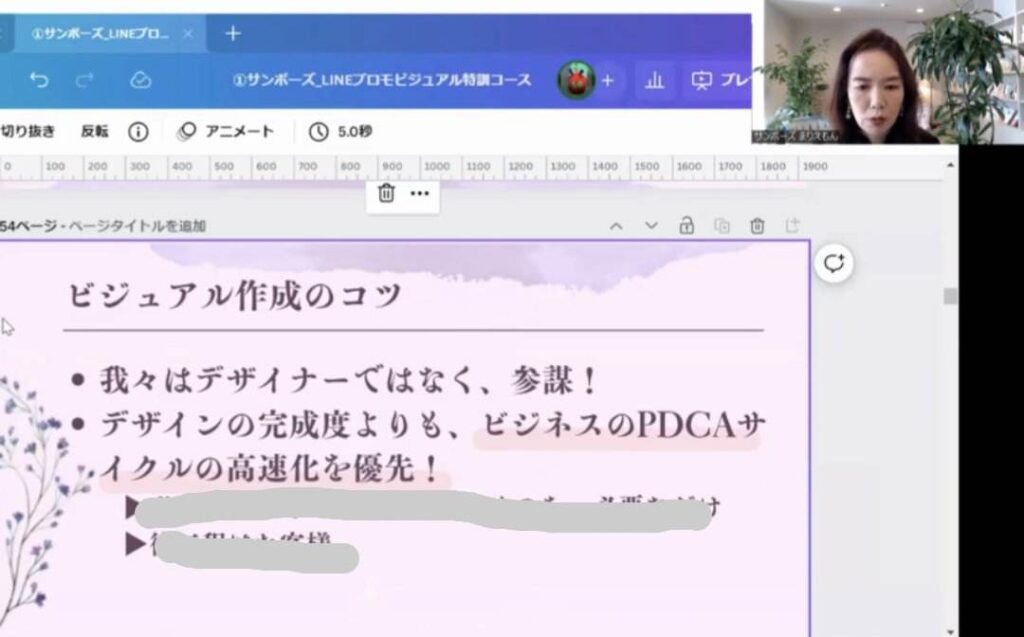Move page 54 up
The height and width of the screenshot is (637, 1024).
[x=616, y=226]
